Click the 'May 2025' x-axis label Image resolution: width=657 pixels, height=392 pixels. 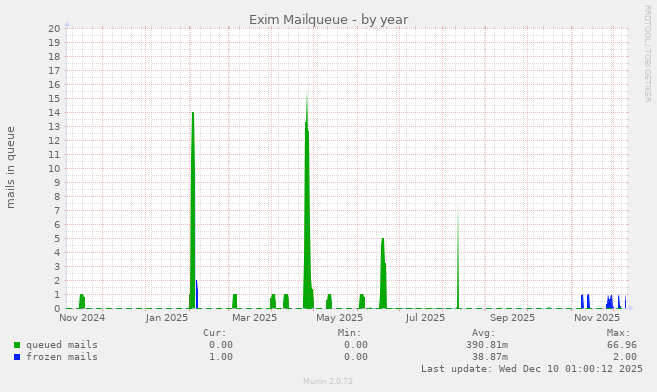339,318
